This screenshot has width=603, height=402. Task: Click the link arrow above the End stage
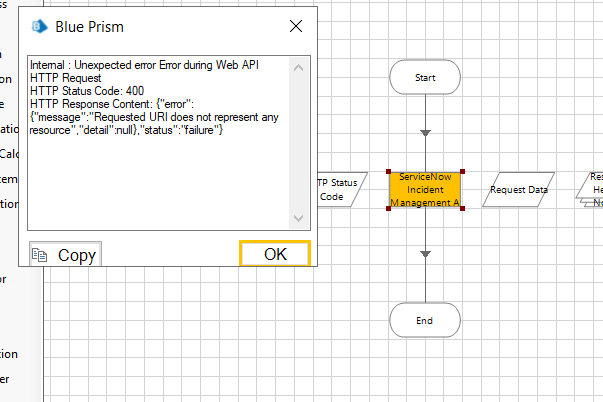click(x=425, y=254)
